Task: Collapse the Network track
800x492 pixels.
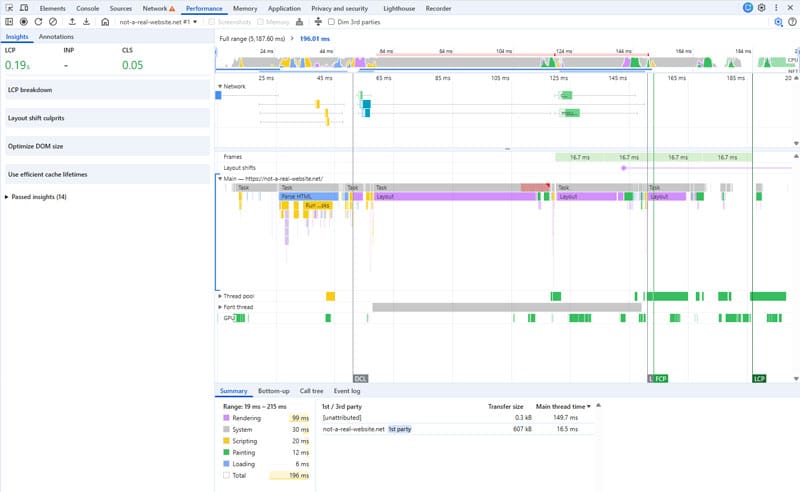Action: [220, 86]
